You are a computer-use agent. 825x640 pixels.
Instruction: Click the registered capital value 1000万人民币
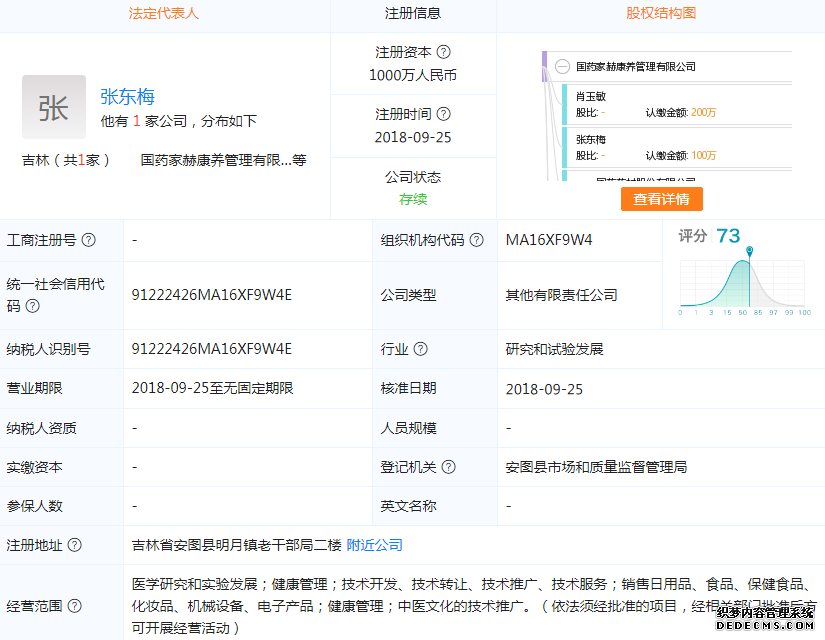click(x=413, y=75)
